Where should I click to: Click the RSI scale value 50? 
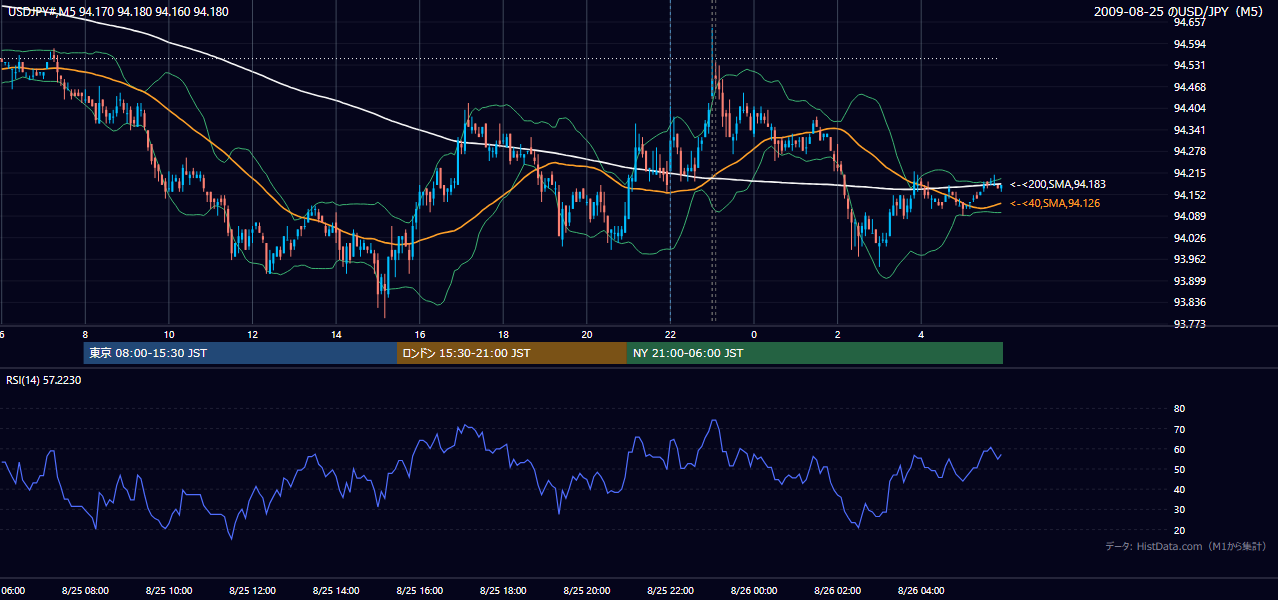pos(1179,469)
